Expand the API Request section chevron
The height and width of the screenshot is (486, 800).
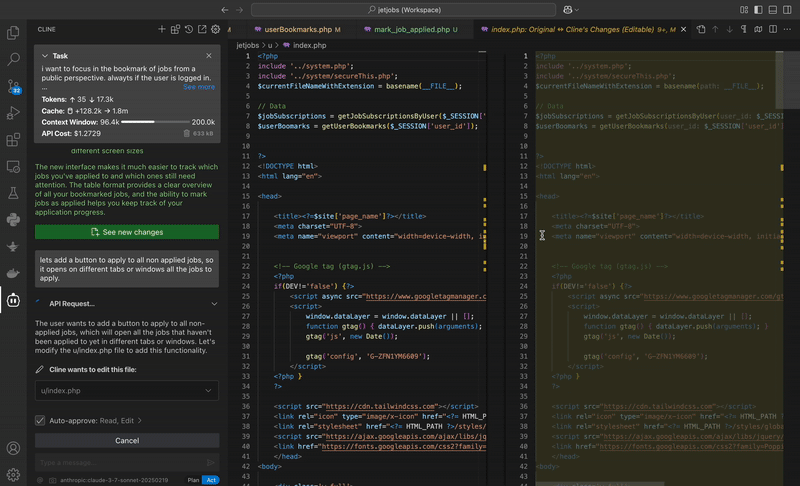pyautogui.click(x=214, y=303)
